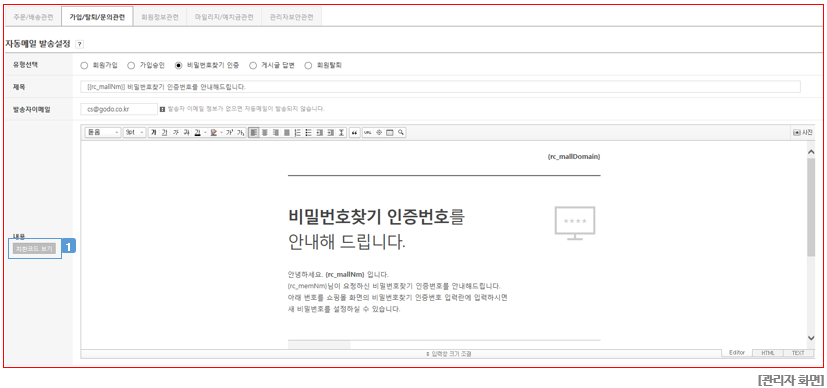The image size is (827, 388).
Task: Increase indent in editor
Action: click(x=330, y=133)
